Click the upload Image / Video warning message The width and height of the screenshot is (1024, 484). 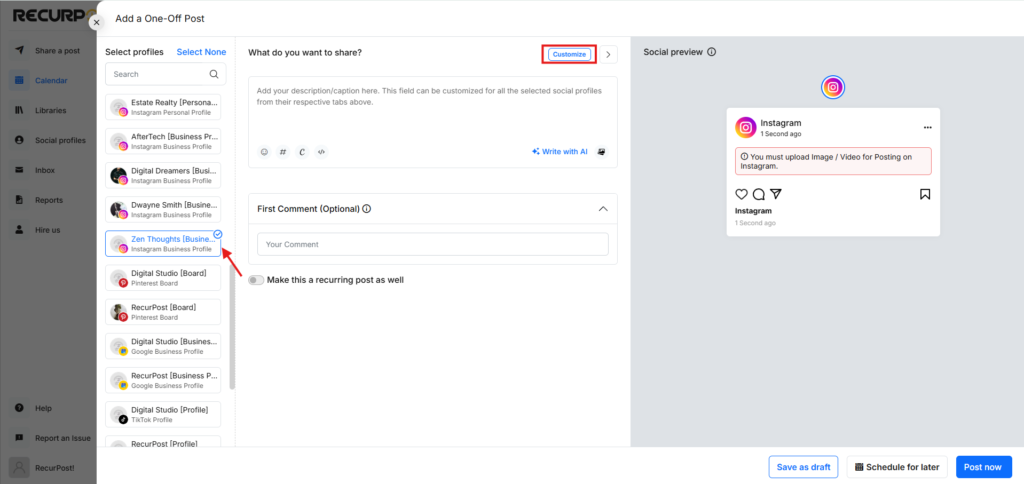tap(833, 161)
